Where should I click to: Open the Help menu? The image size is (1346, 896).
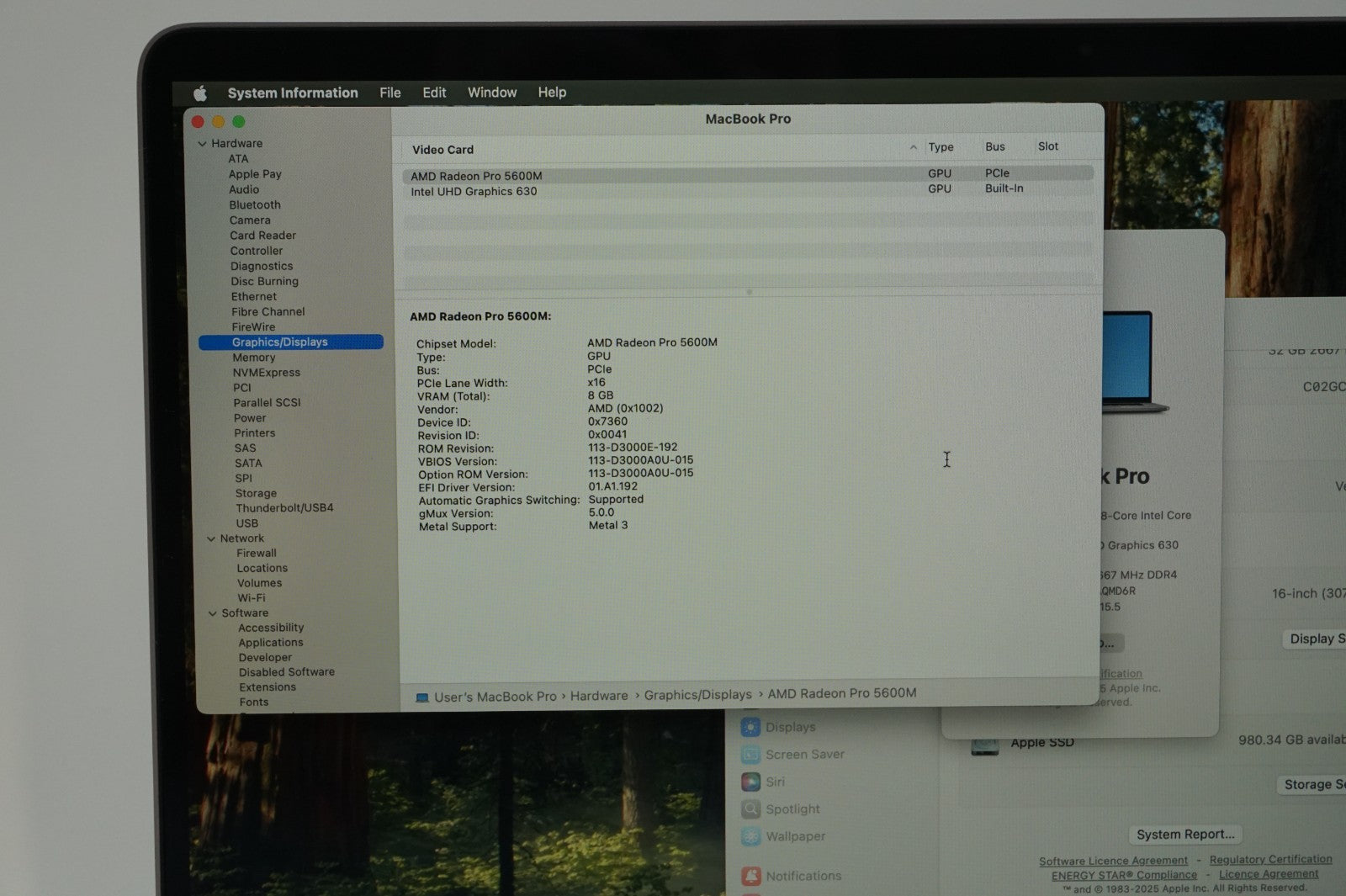[552, 93]
